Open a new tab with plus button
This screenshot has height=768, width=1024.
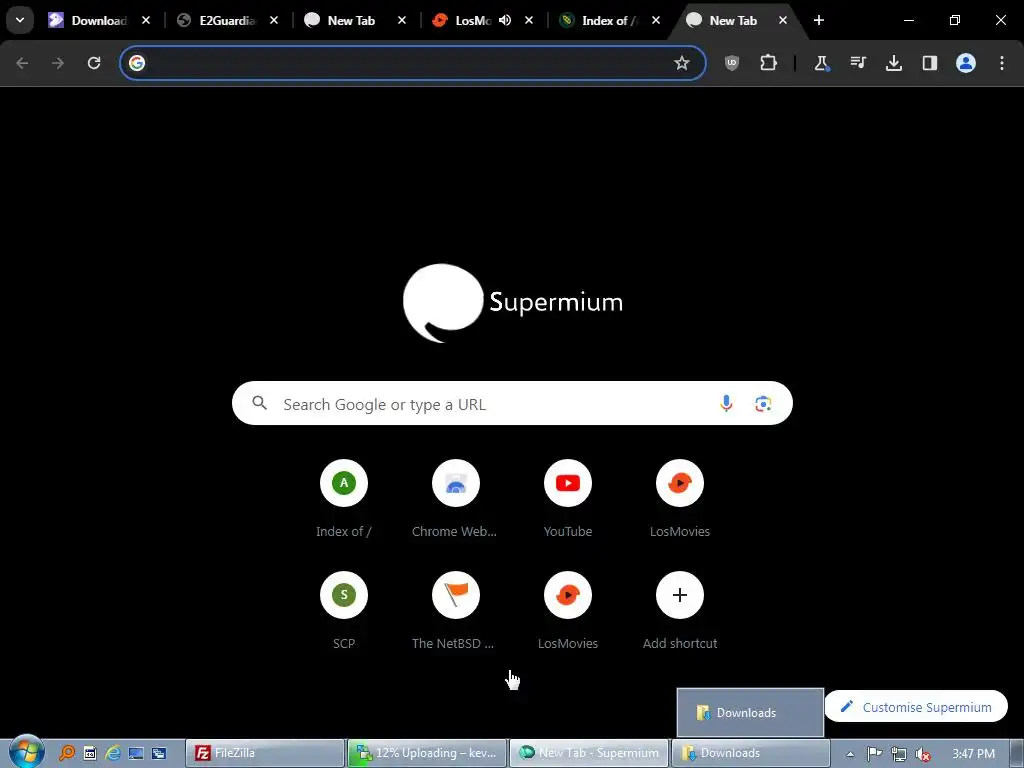click(819, 20)
